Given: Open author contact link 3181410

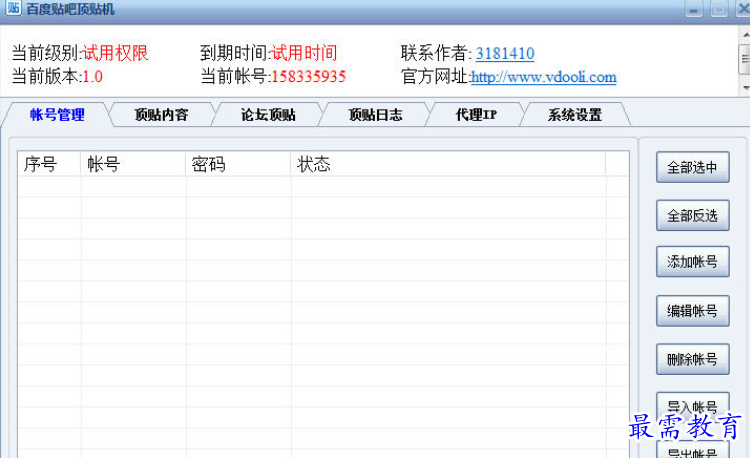Looking at the screenshot, I should point(505,53).
